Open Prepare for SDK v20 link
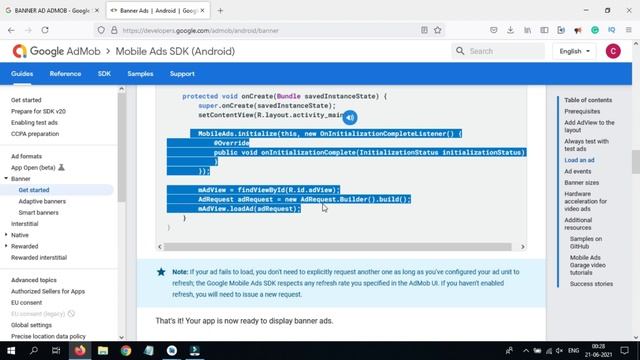The image size is (640, 360). click(38, 111)
